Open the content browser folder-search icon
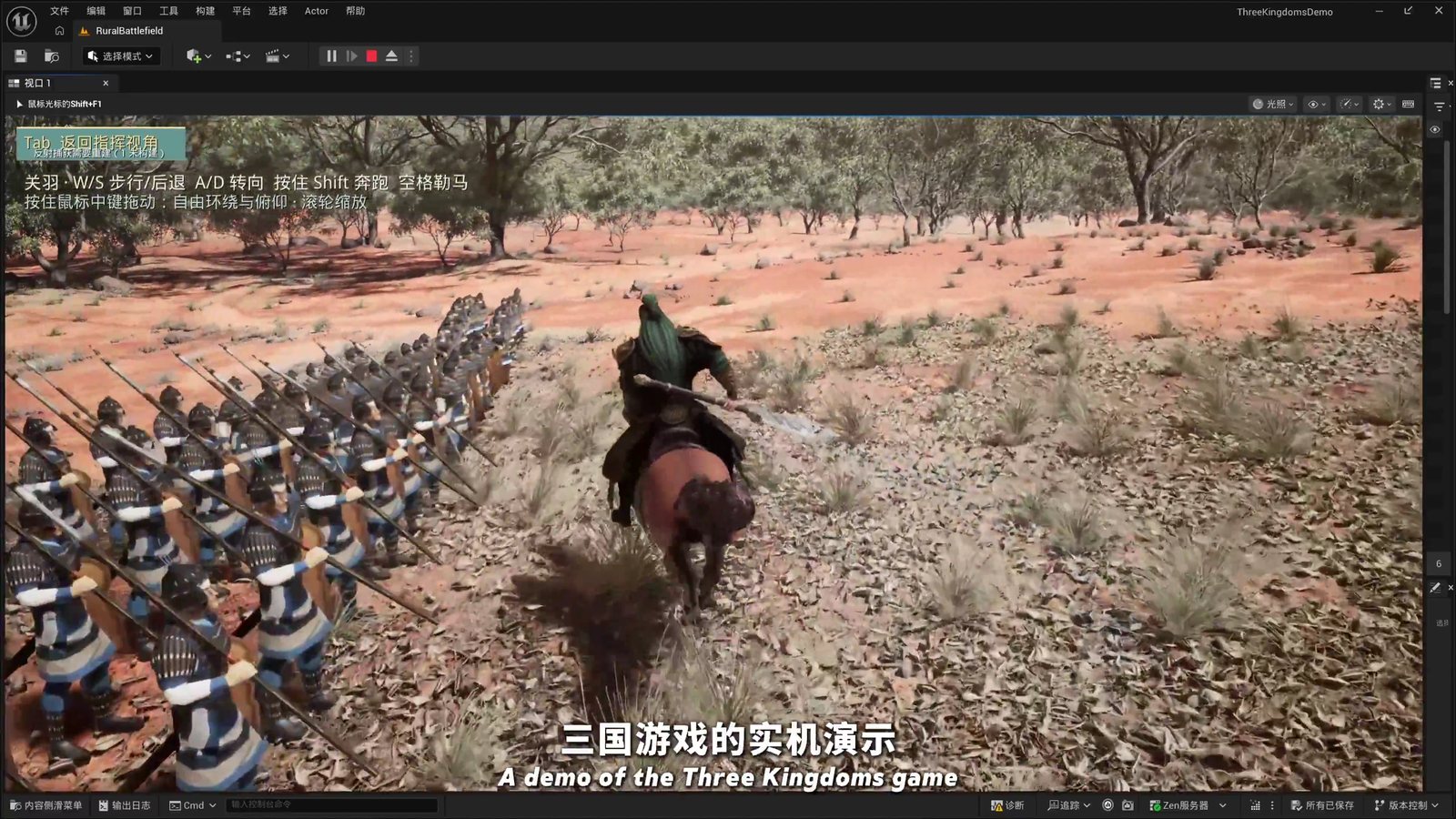1456x819 pixels. coord(52,56)
